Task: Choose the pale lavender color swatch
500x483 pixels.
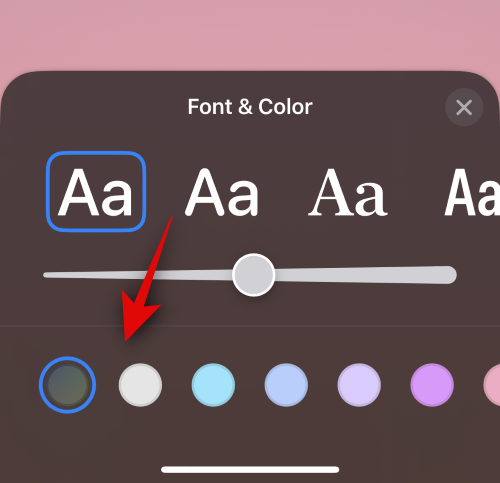Action: pyautogui.click(x=359, y=385)
